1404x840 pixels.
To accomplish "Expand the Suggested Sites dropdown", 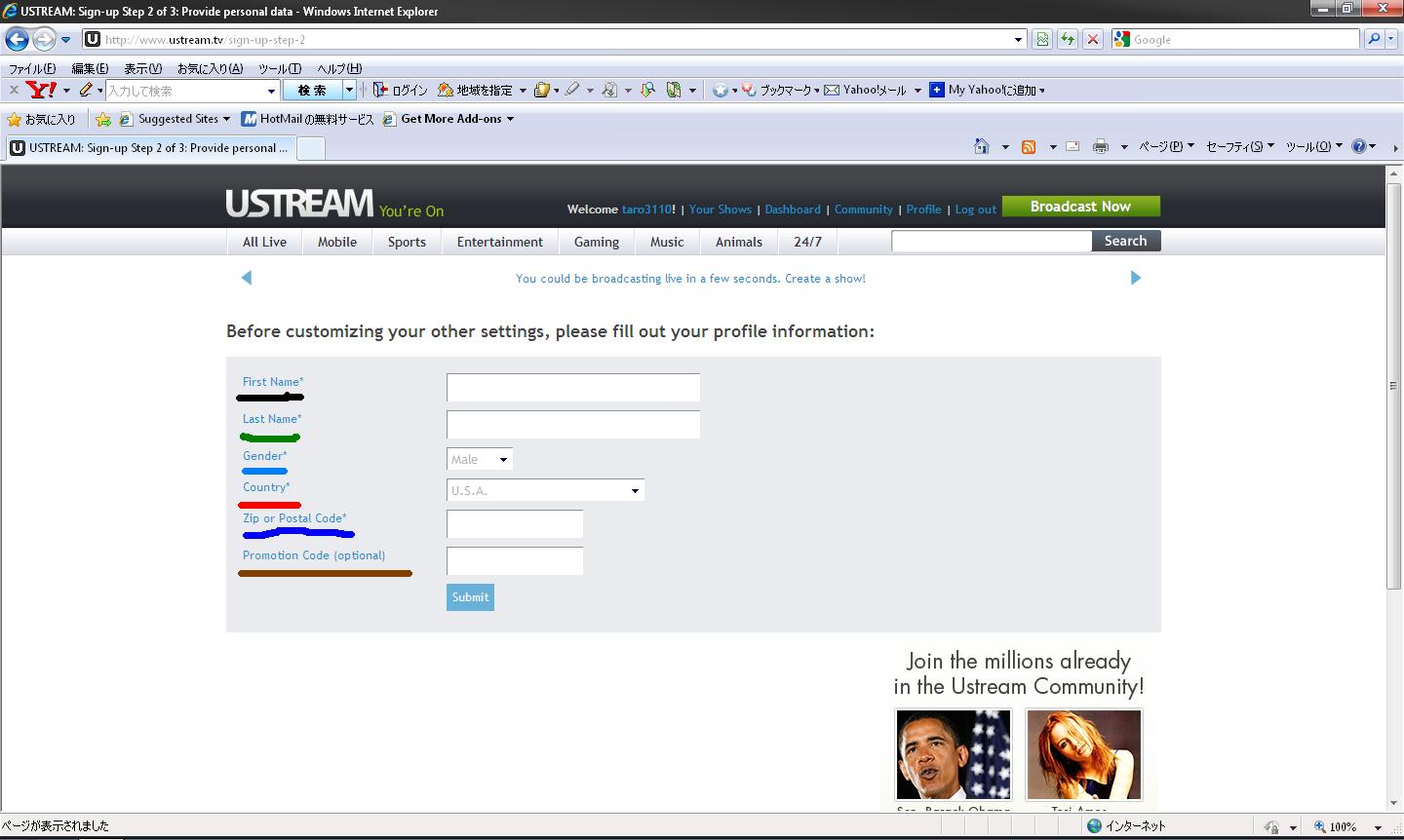I will (x=226, y=119).
